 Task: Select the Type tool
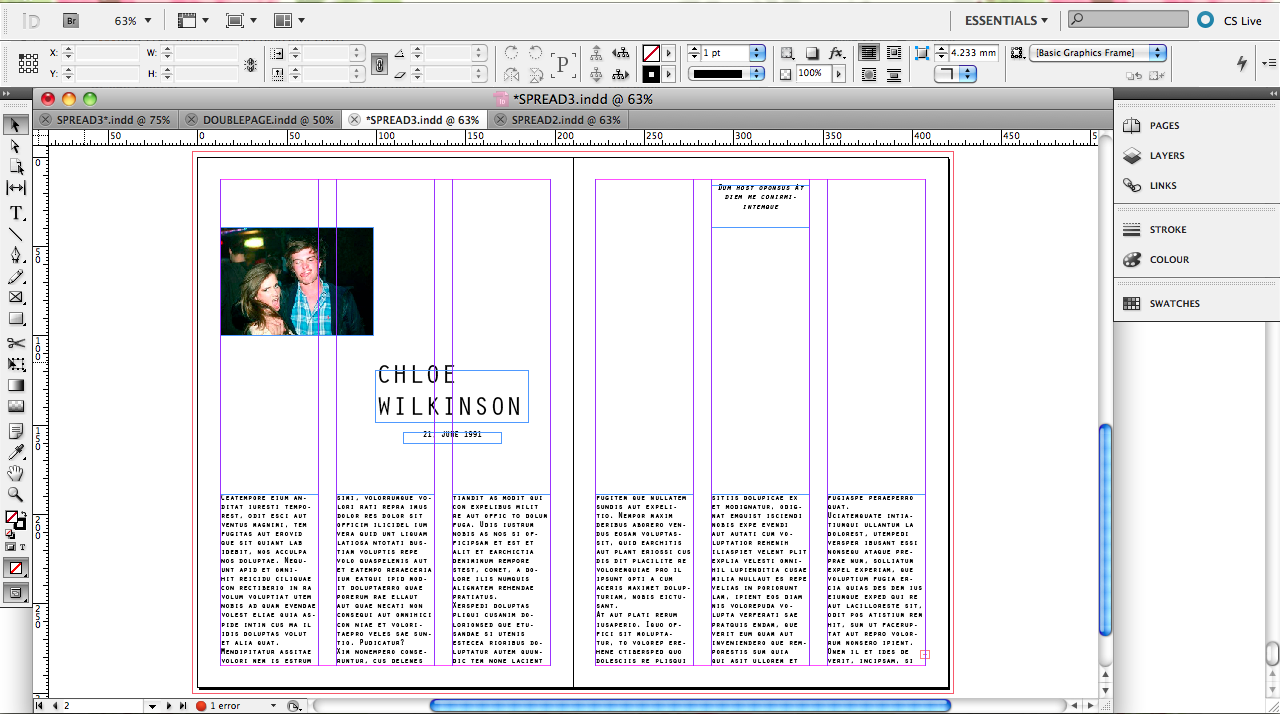(x=16, y=212)
